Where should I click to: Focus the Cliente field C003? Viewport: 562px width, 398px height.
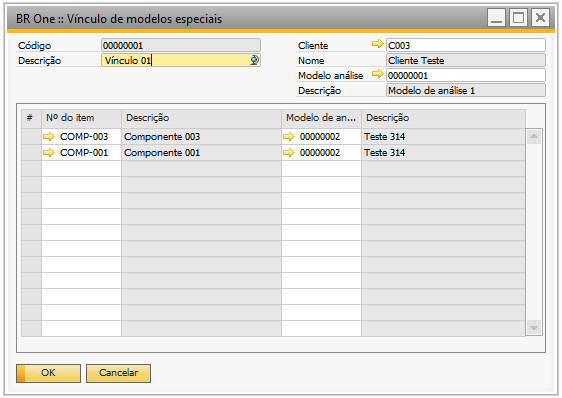point(466,46)
